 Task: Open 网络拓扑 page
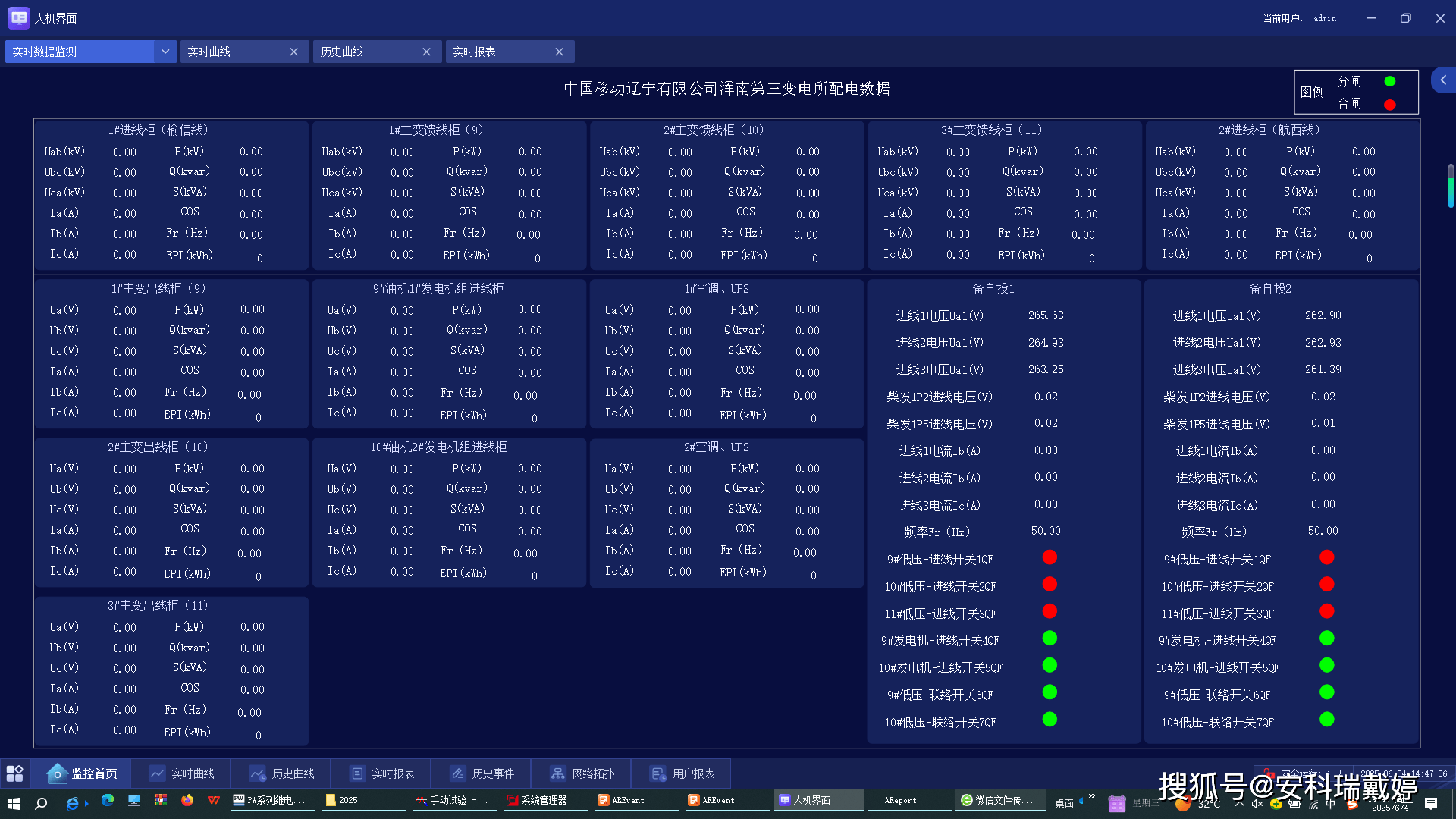(x=582, y=773)
